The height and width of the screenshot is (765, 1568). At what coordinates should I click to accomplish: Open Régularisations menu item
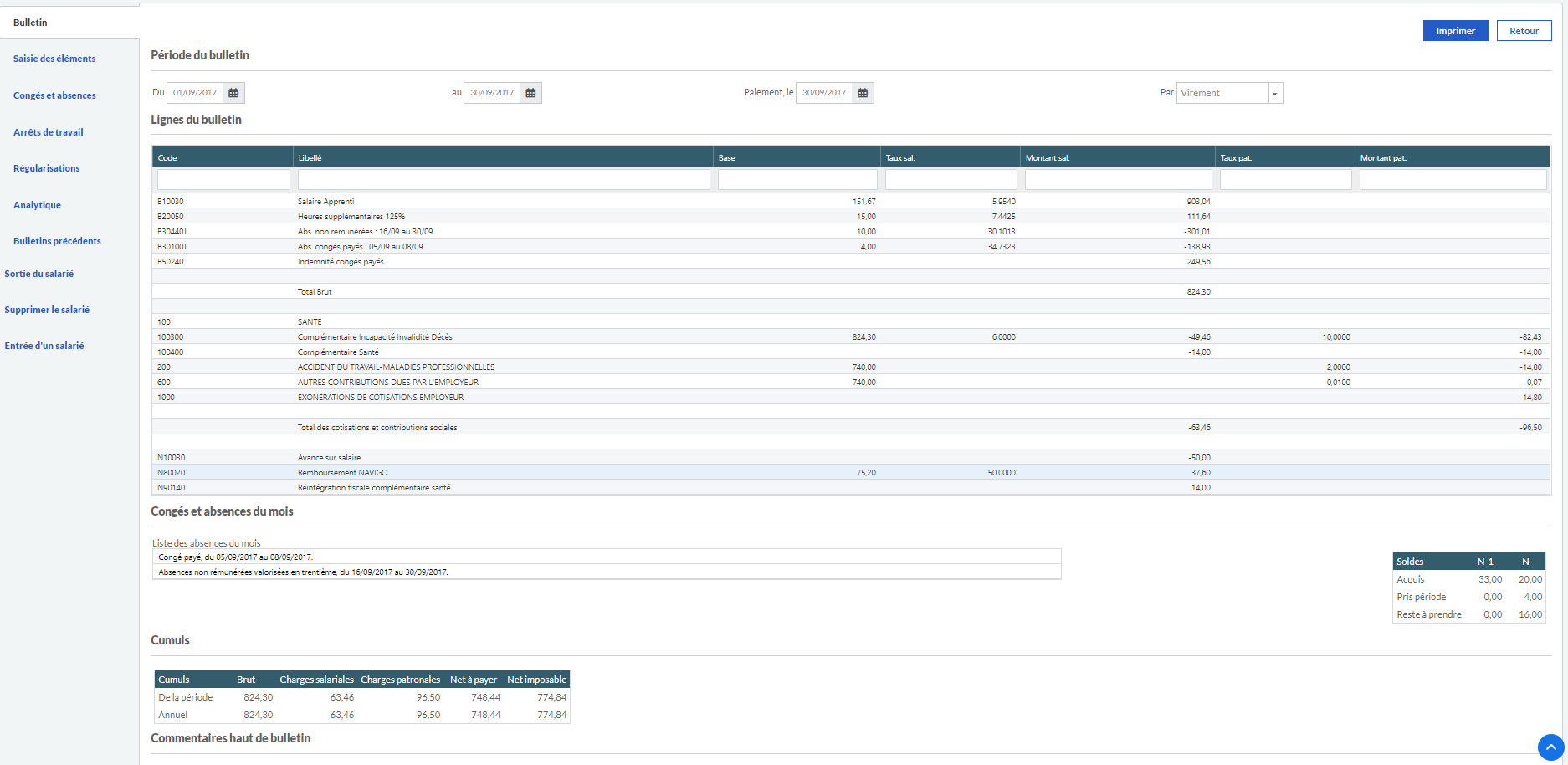pyautogui.click(x=47, y=168)
